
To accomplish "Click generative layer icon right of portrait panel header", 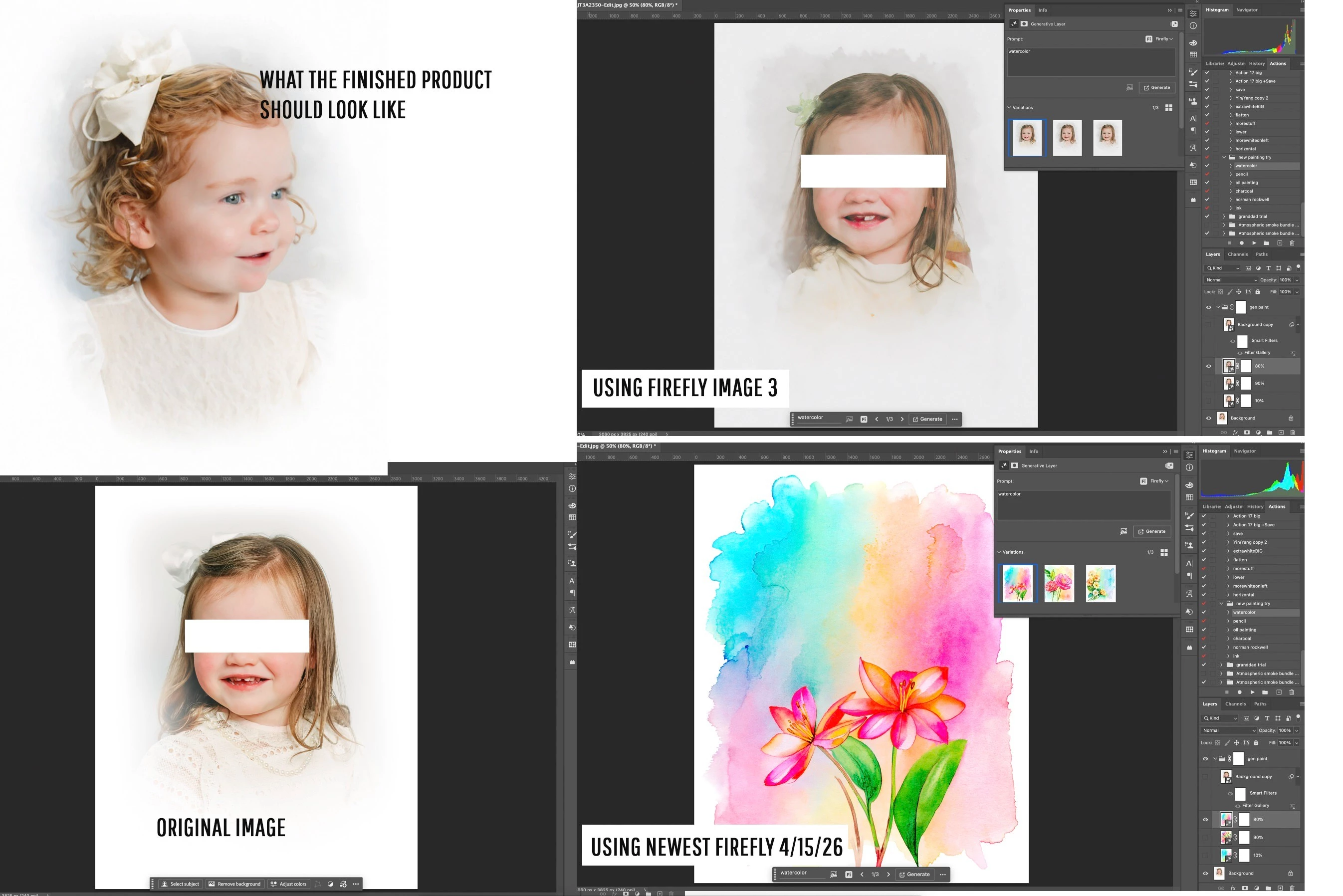I will click(1173, 24).
